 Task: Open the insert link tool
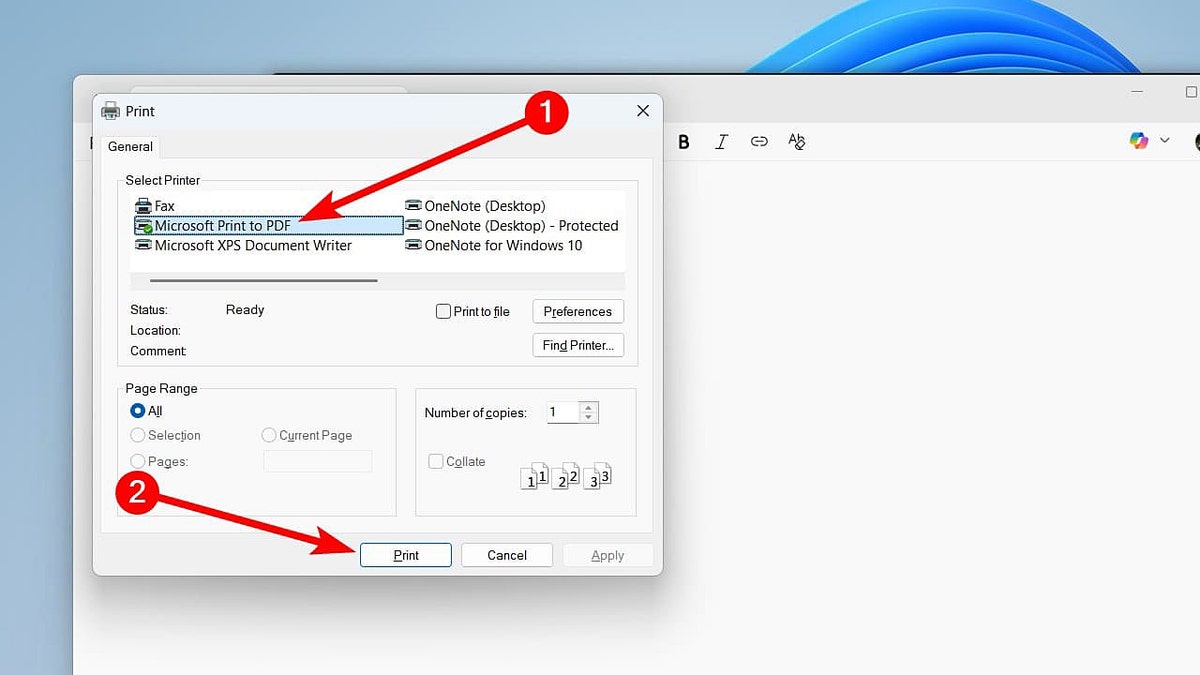tap(759, 141)
